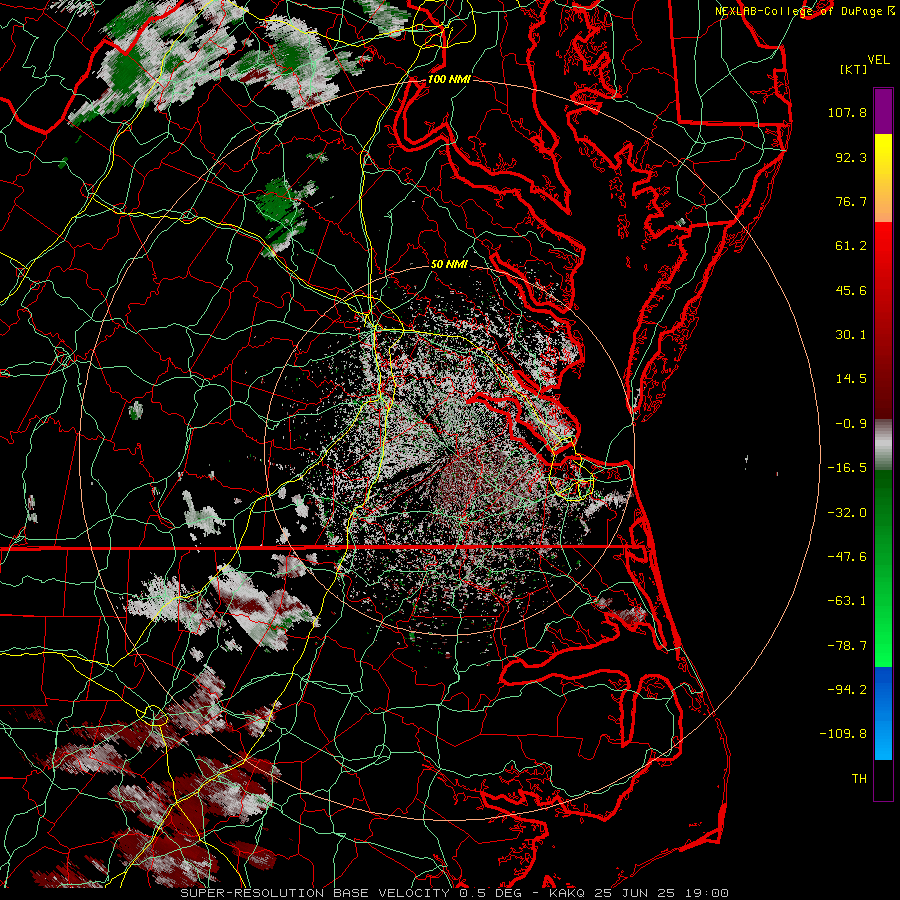Viewport: 900px width, 900px height.
Task: Click the -94.2 velocity scale value
Action: click(x=847, y=690)
